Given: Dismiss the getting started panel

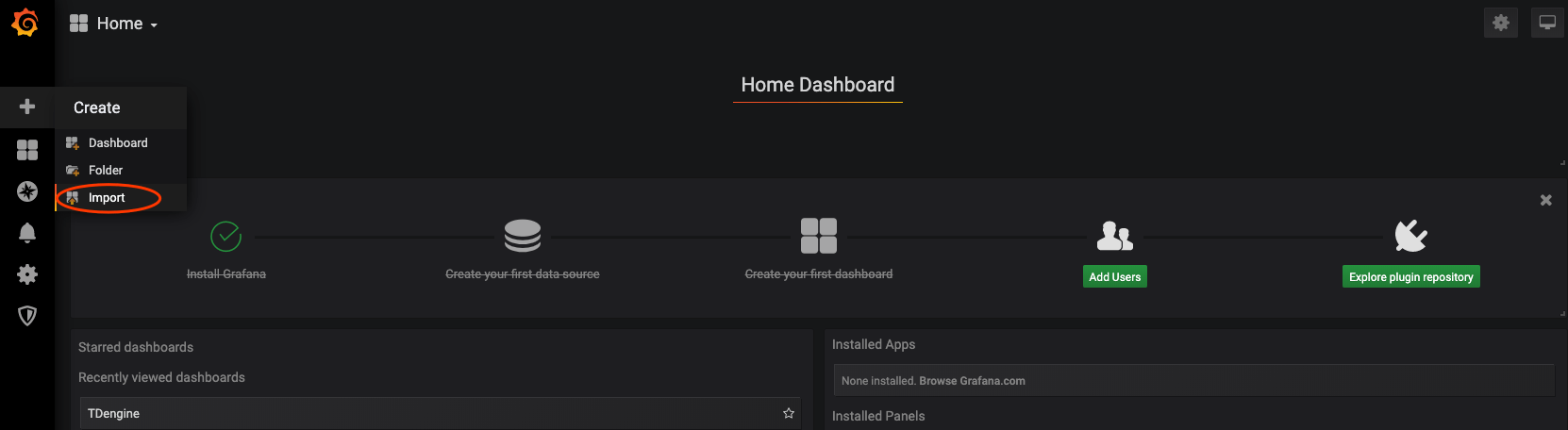Looking at the screenshot, I should click(x=1545, y=200).
